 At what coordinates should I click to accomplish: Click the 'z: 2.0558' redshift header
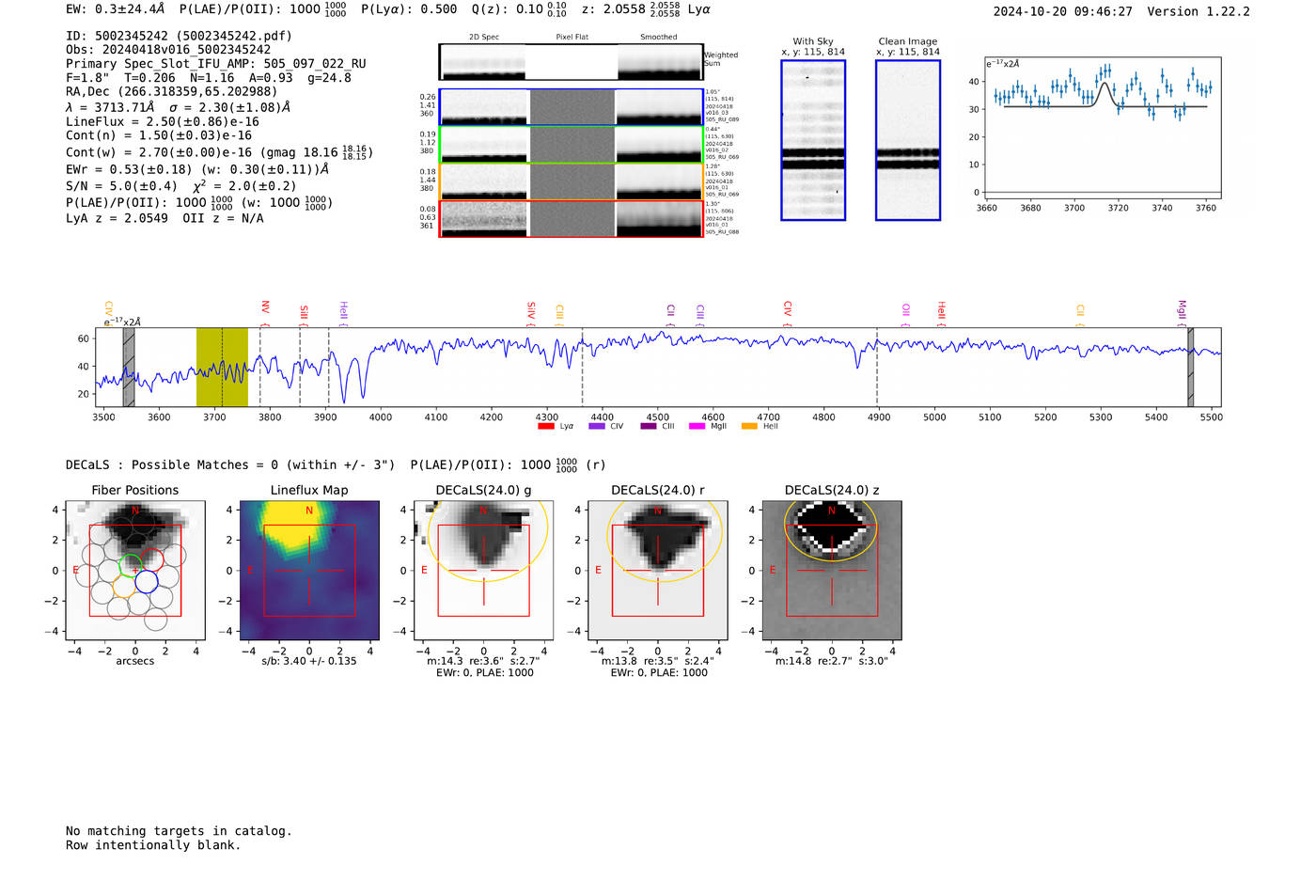click(613, 9)
